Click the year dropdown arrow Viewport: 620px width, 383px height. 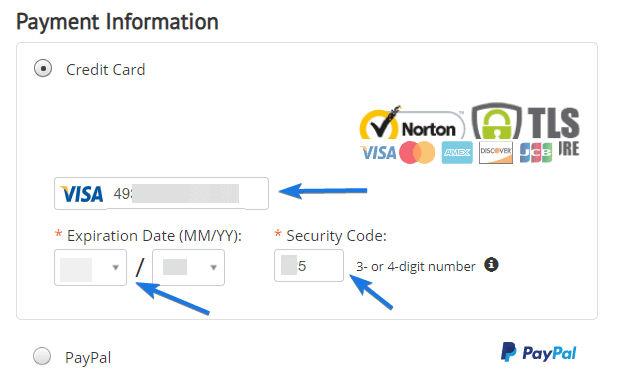tap(214, 268)
